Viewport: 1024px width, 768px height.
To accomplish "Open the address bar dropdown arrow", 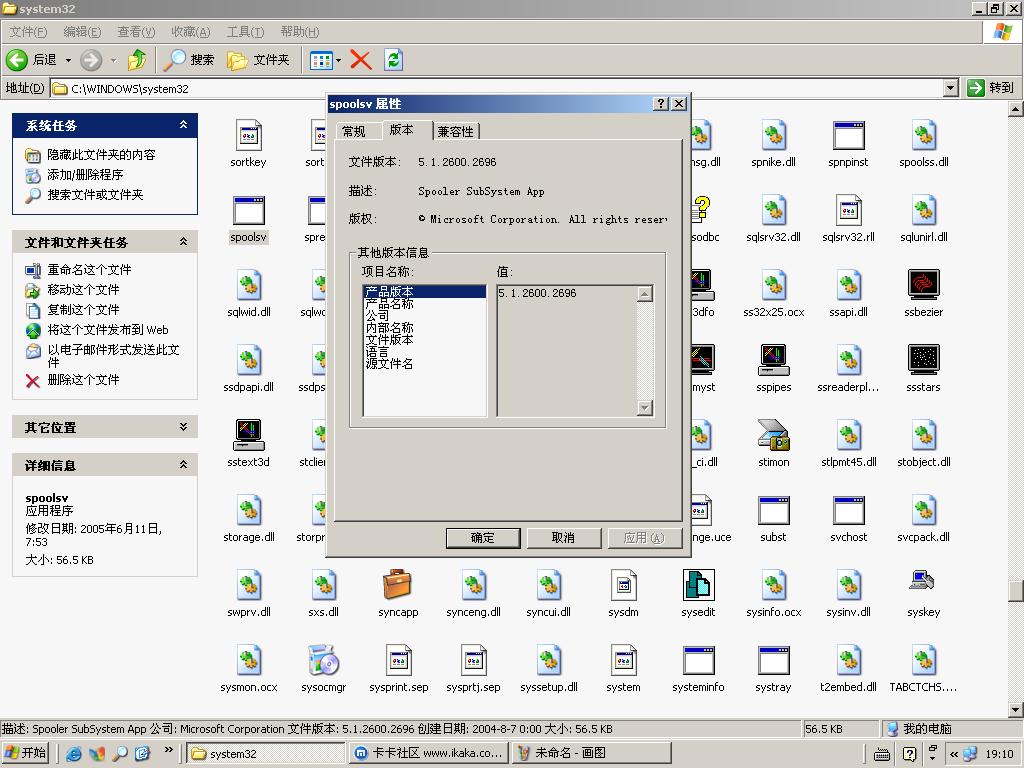I will point(950,88).
